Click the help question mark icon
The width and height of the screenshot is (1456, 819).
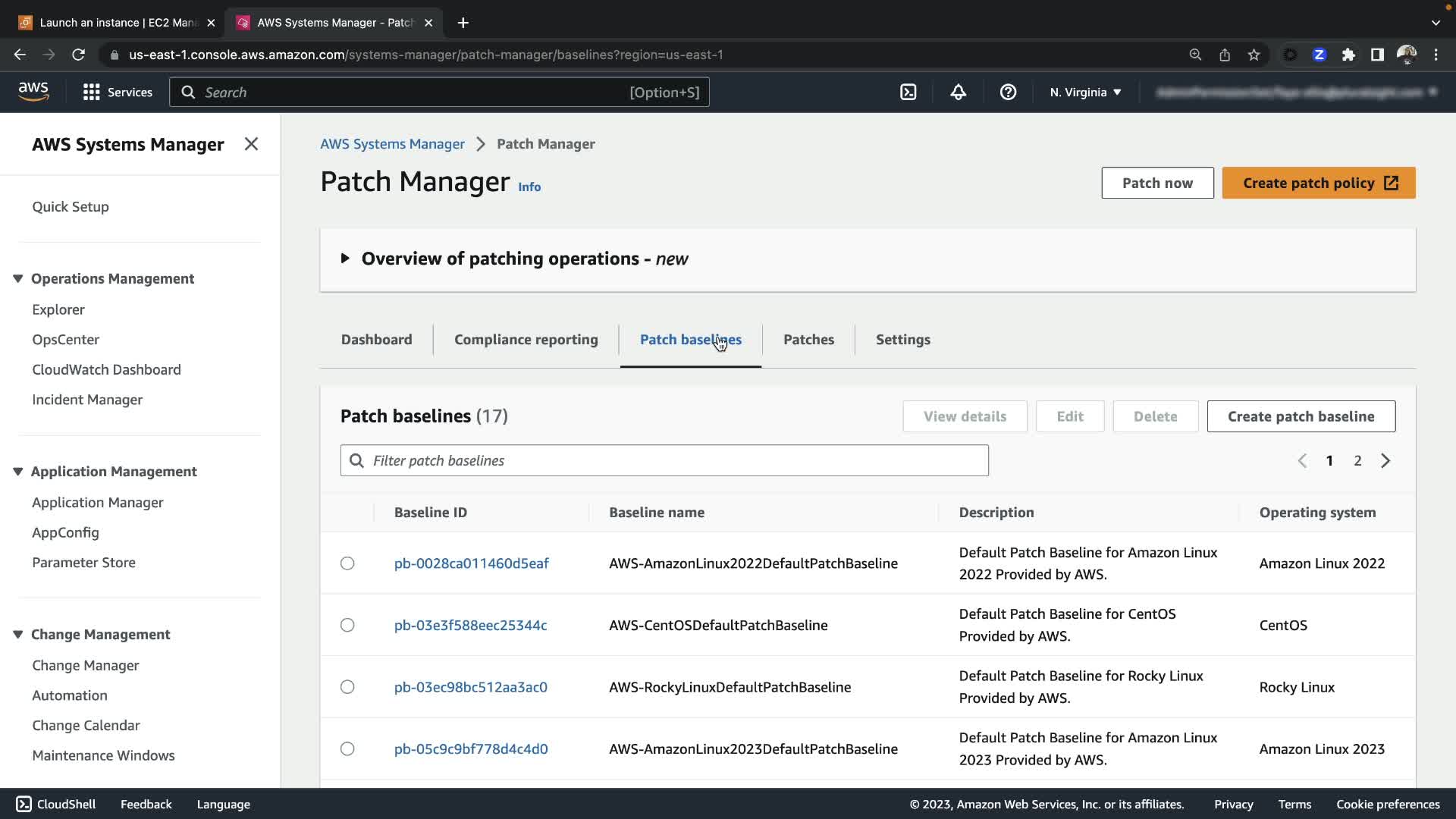(x=1008, y=92)
